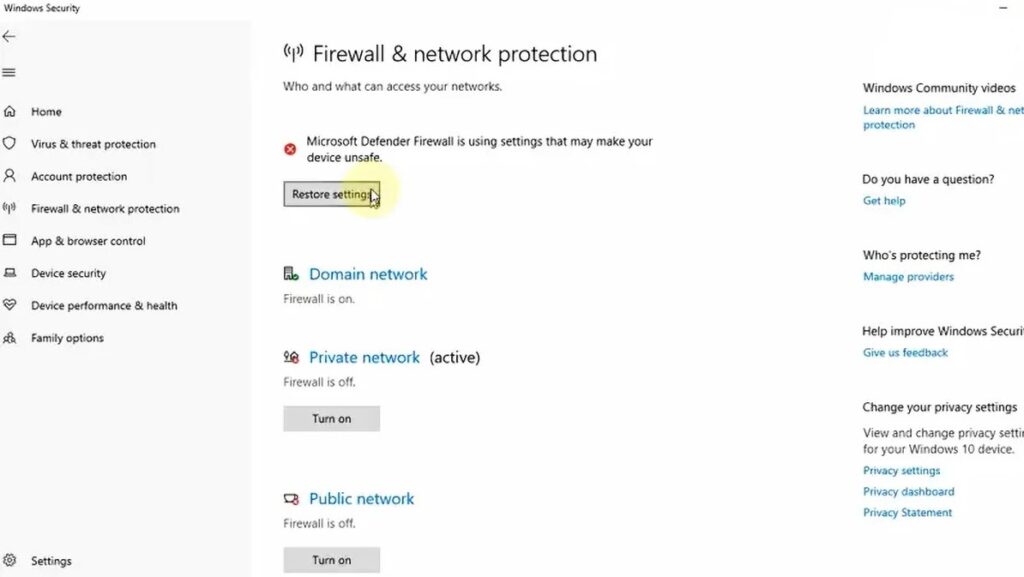Click the Home house icon
1024x577 pixels.
coord(10,112)
